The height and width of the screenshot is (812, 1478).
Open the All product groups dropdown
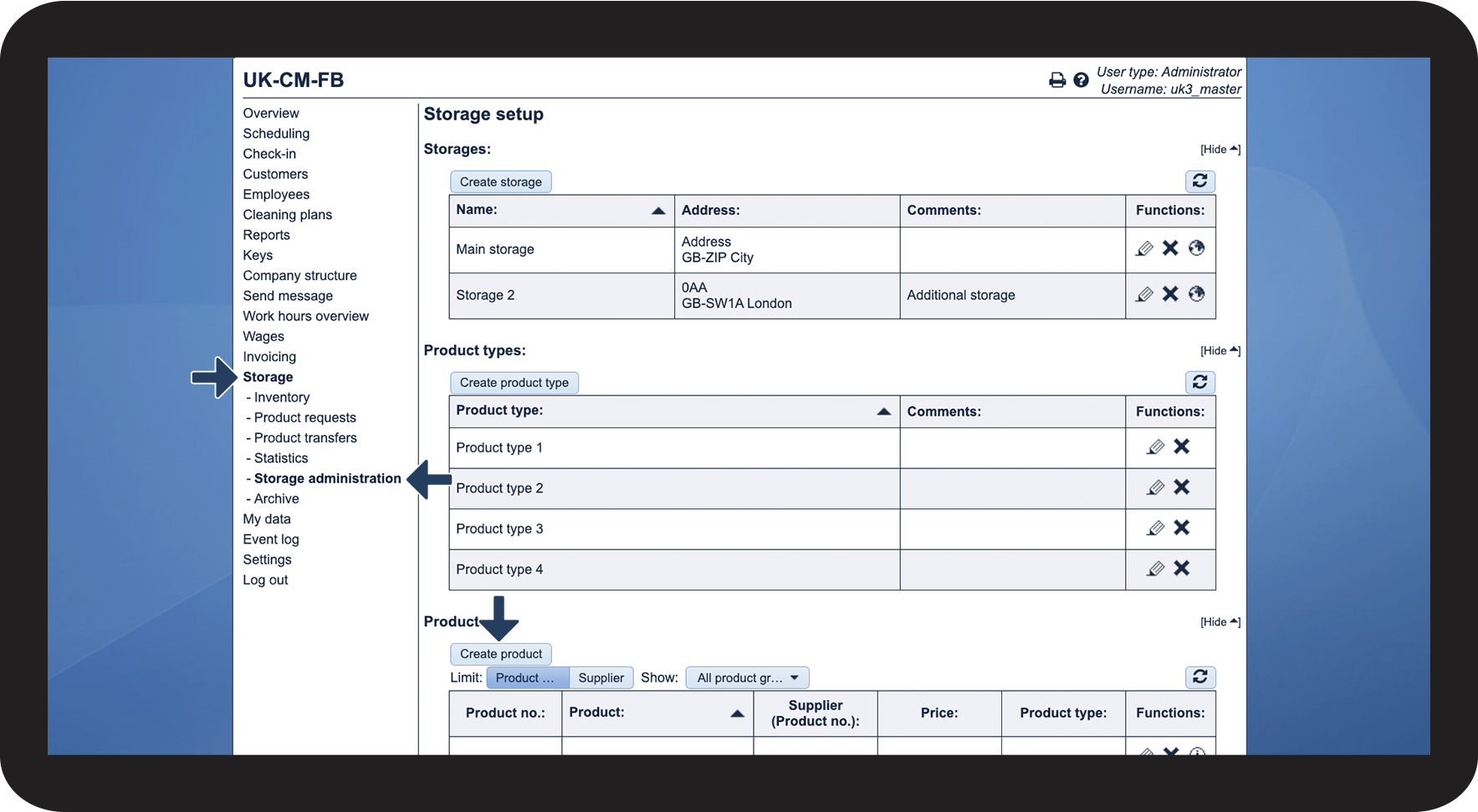[748, 678]
